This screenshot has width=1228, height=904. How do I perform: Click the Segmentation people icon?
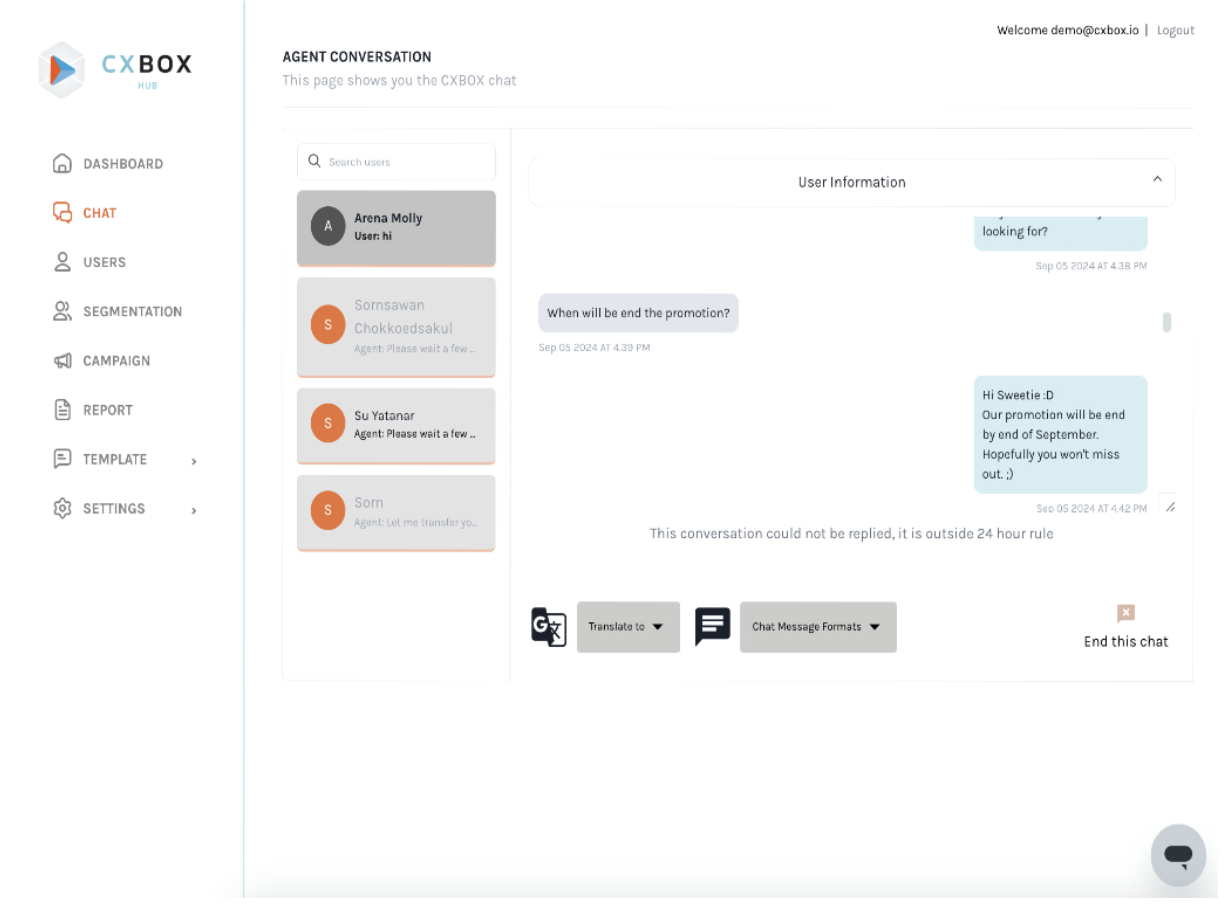tap(62, 311)
